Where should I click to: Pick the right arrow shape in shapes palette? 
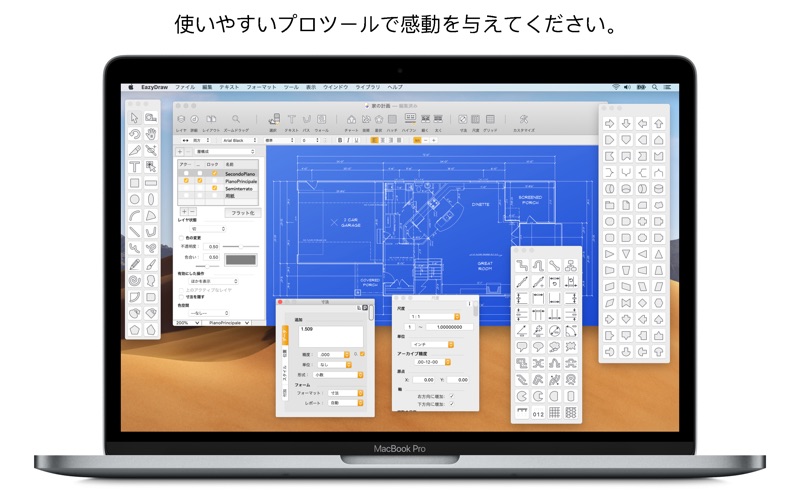point(610,123)
